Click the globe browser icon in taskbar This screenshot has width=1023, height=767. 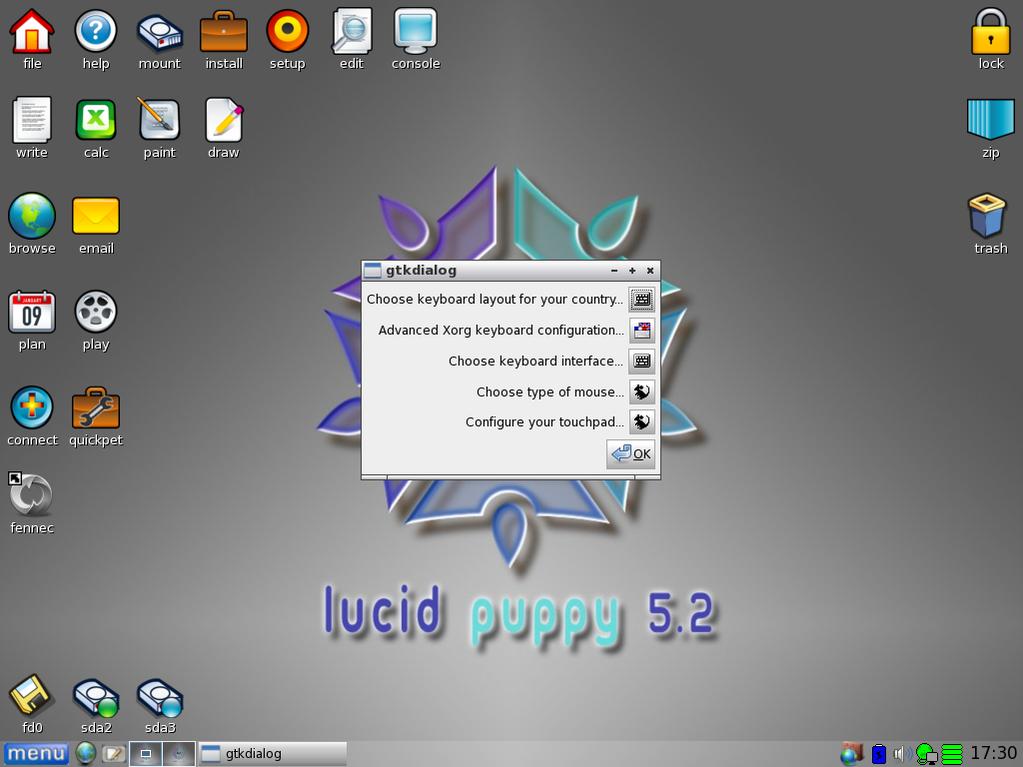coord(85,754)
